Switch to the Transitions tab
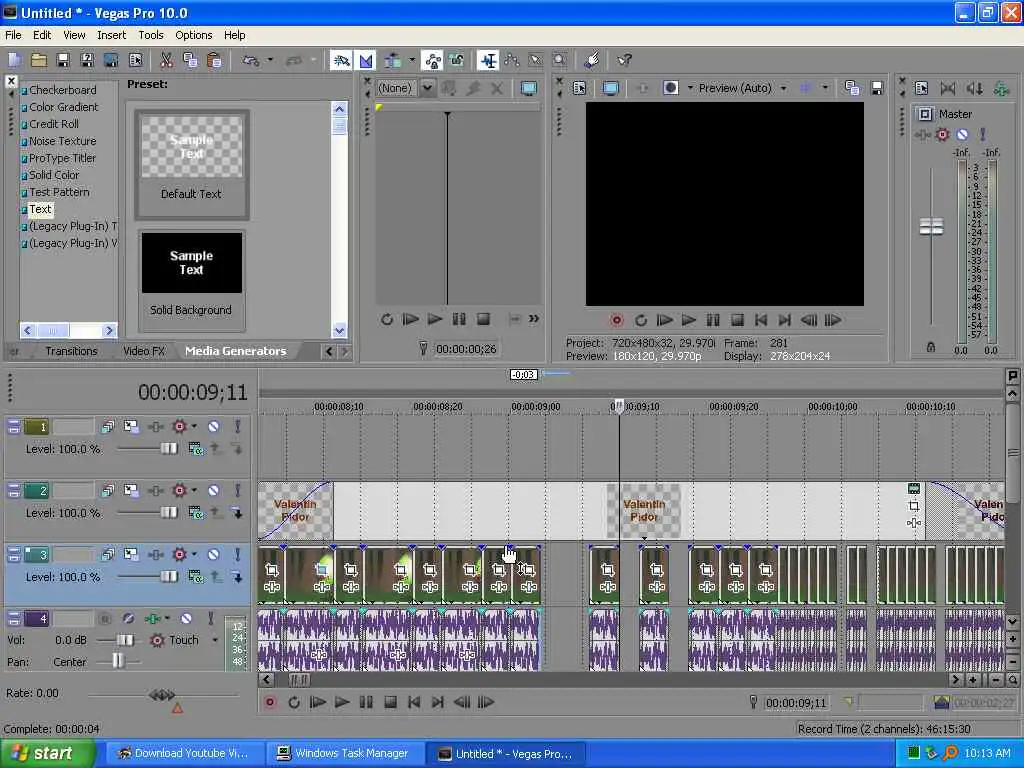The width and height of the screenshot is (1024, 768). pos(71,351)
